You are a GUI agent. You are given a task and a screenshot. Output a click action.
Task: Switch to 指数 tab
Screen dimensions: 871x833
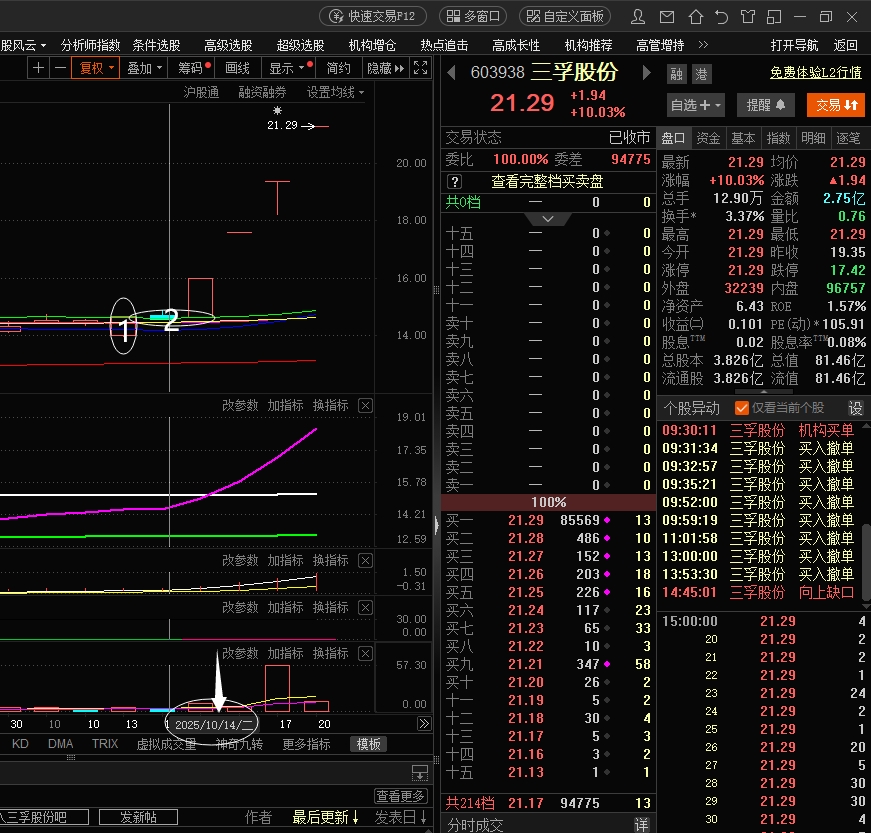[778, 138]
